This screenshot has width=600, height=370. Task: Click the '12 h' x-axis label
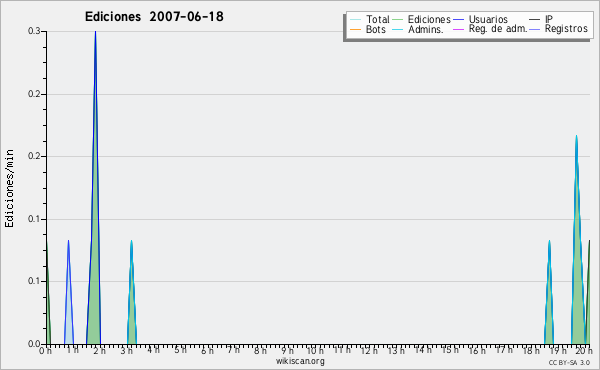[x=369, y=350]
